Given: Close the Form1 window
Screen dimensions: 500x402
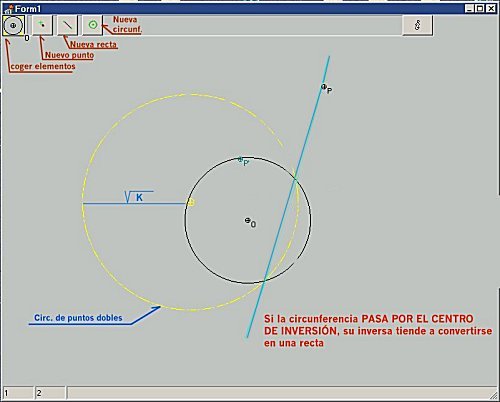Looking at the screenshot, I should (491, 8).
